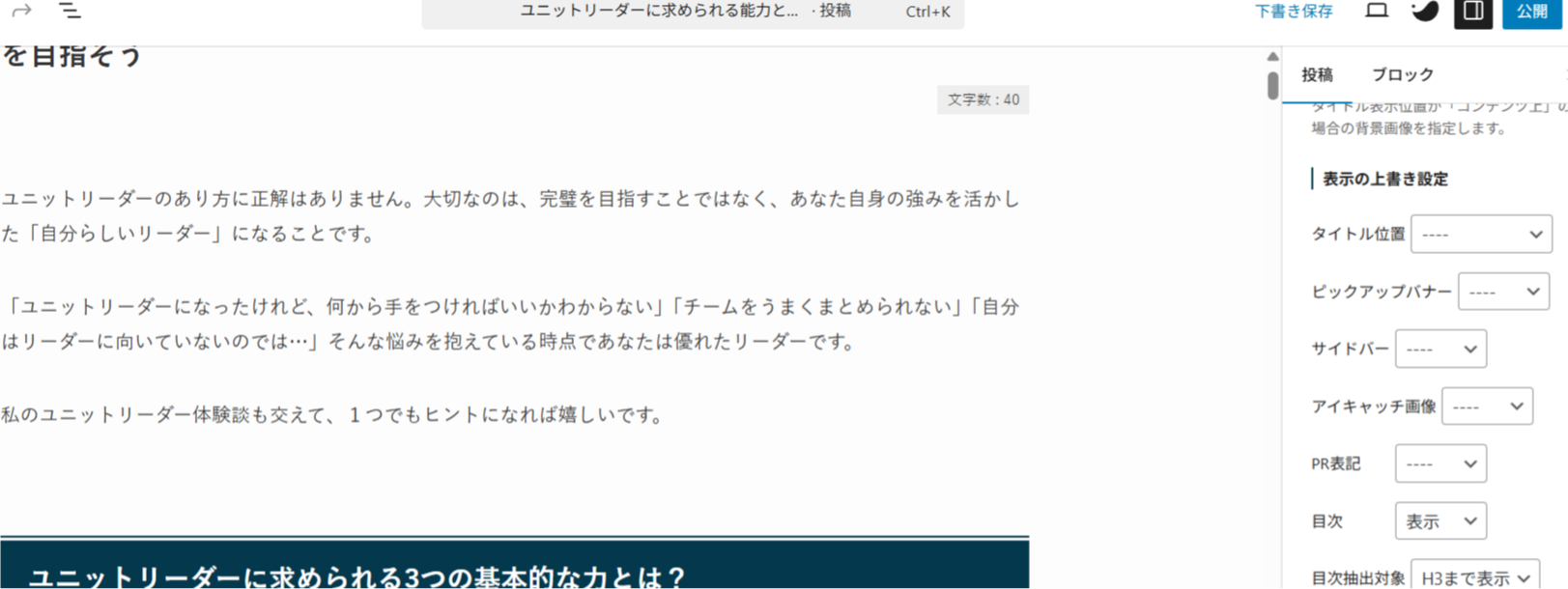This screenshot has height=589, width=1568.
Task: Open the document overview list icon
Action: tap(70, 11)
